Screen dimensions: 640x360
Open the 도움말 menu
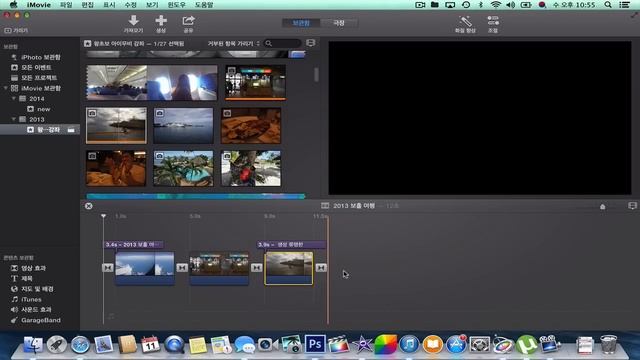coord(204,5)
